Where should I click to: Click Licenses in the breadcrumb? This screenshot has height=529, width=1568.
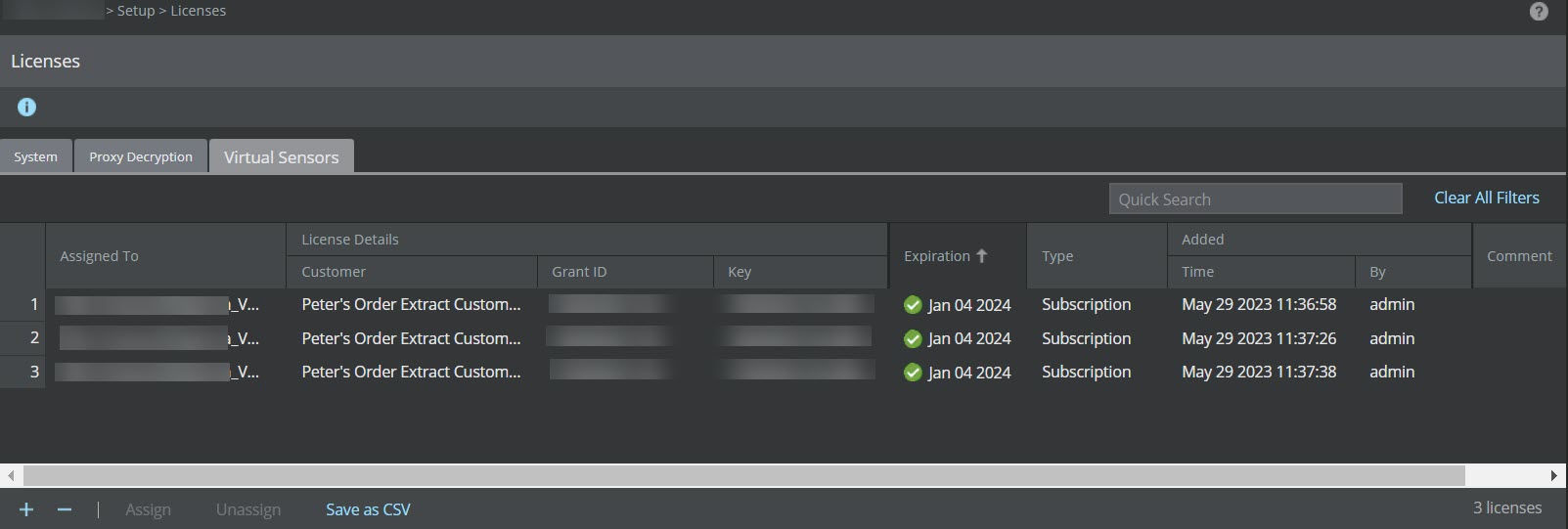click(x=199, y=11)
